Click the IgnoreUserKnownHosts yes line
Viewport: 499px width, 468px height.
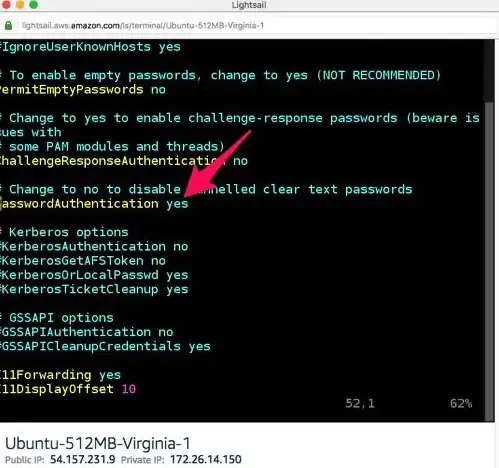90,47
